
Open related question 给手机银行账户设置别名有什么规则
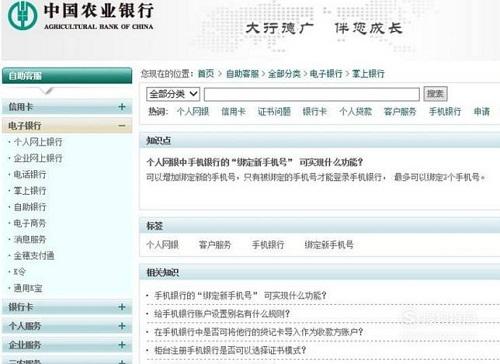[x=222, y=314]
